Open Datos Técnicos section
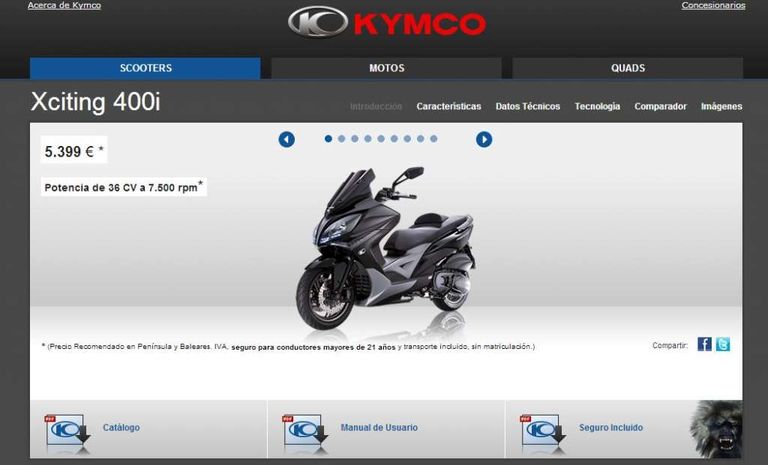The image size is (768, 465). [x=527, y=106]
